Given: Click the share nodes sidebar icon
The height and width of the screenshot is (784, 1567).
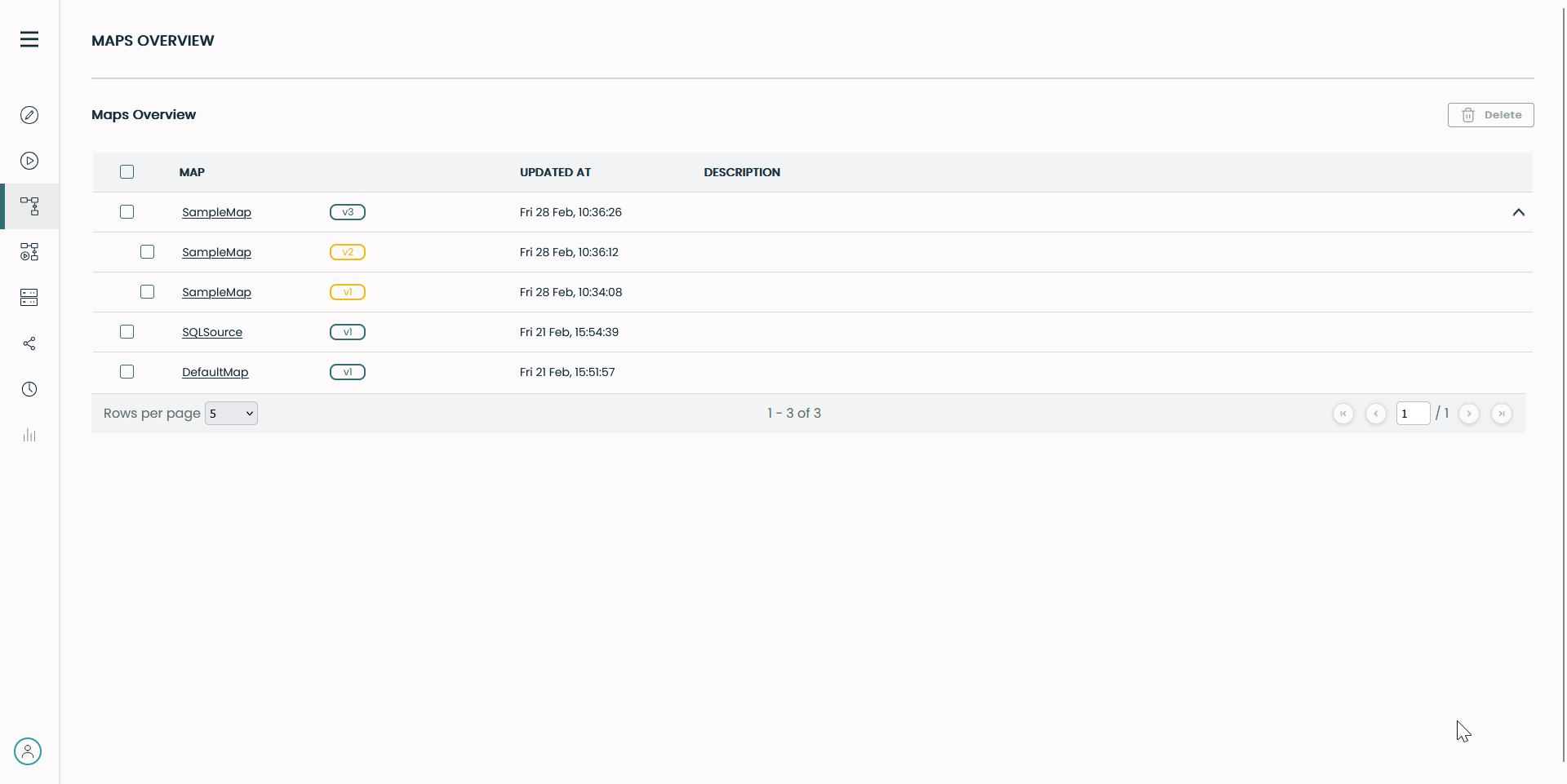Looking at the screenshot, I should (x=29, y=343).
